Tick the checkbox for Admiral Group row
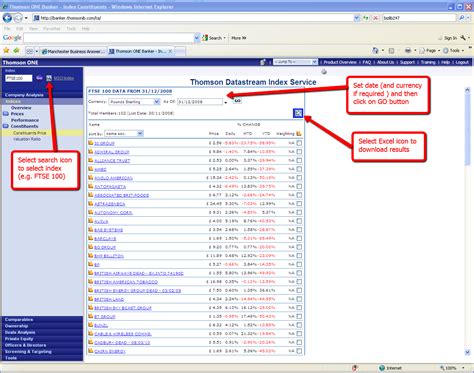Viewport: 474px width, 373px height. 299,151
